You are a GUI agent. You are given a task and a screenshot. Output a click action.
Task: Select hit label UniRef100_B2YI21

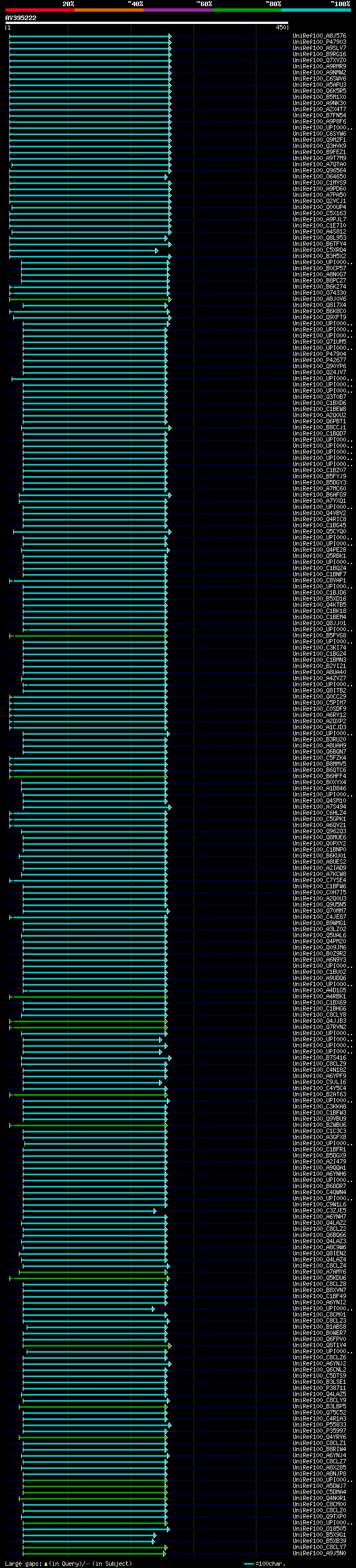pos(319,666)
